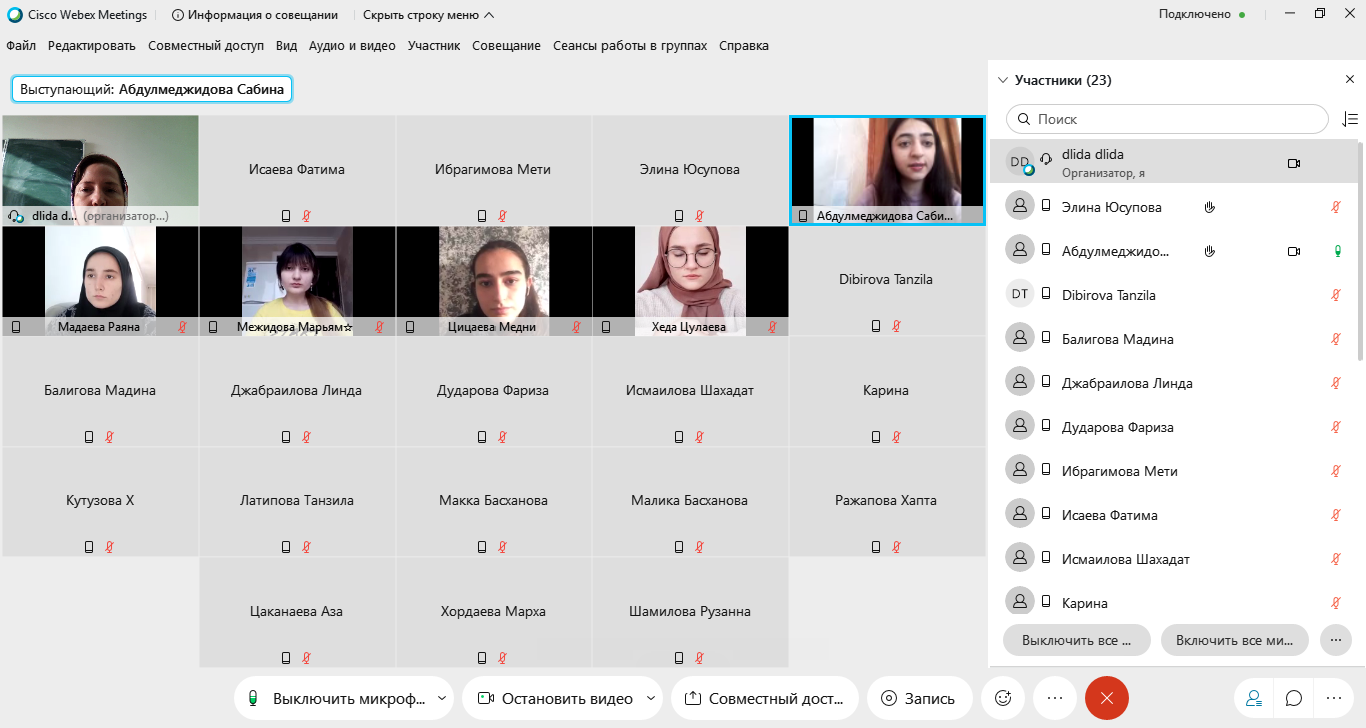Click the Исаева Фатима participant tile
This screenshot has height=728, width=1366.
297,170
